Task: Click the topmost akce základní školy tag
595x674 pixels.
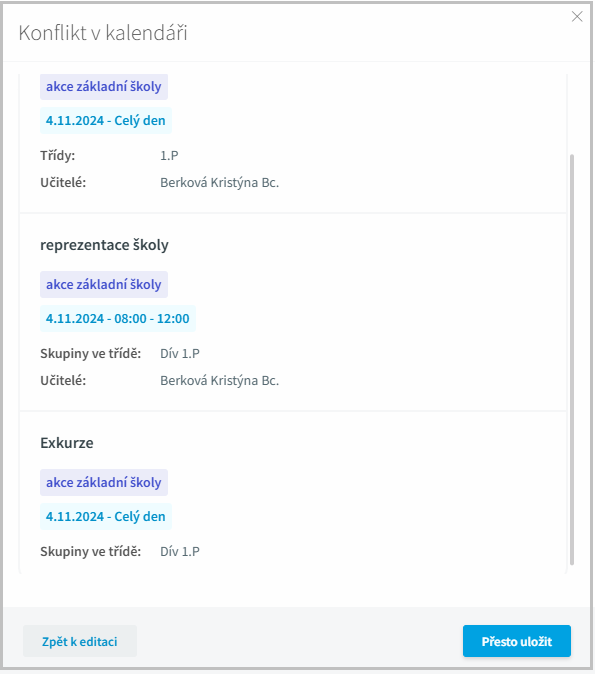Action: tap(104, 86)
